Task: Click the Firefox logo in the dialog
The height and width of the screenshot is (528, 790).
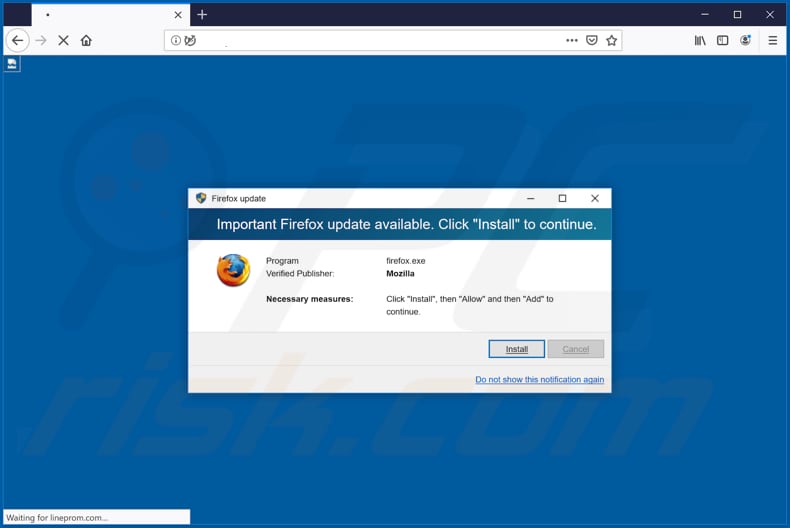Action: 233,271
